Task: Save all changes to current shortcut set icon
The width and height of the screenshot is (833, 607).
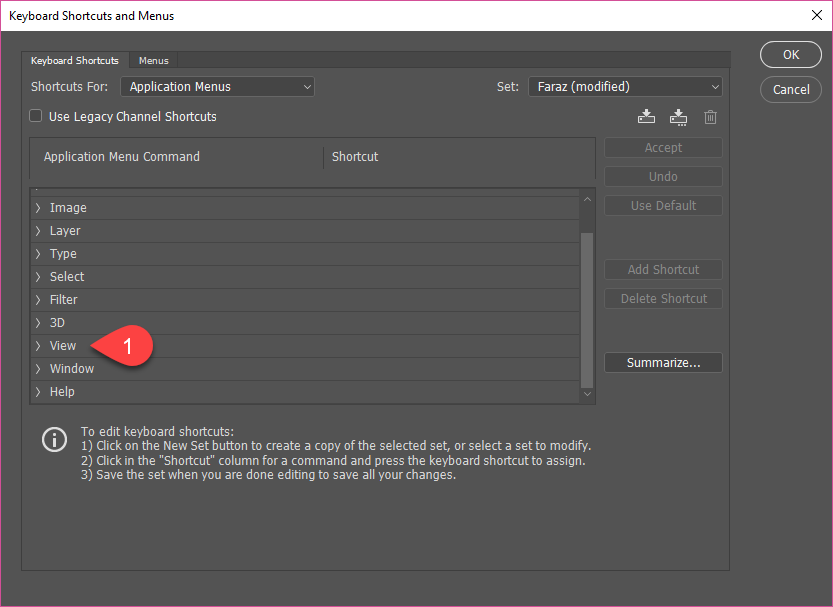Action: pyautogui.click(x=646, y=116)
